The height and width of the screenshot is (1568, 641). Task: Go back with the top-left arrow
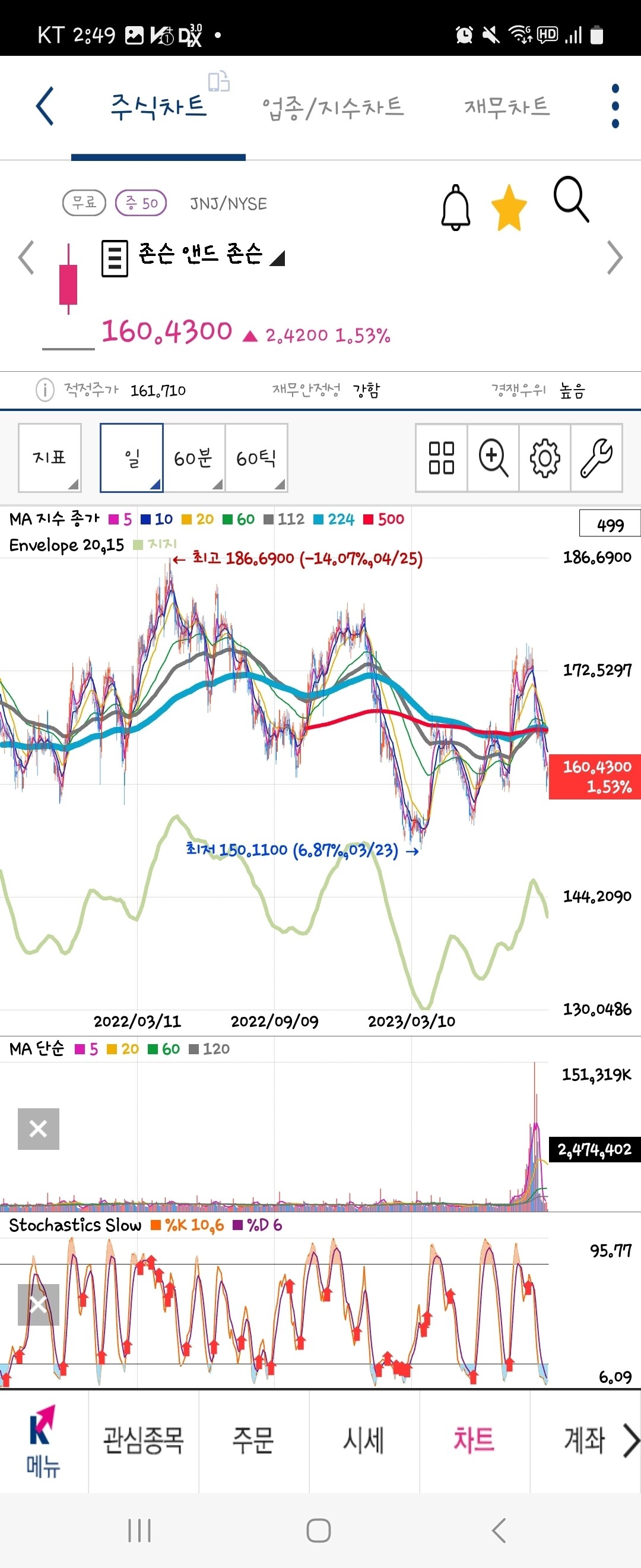coord(46,106)
